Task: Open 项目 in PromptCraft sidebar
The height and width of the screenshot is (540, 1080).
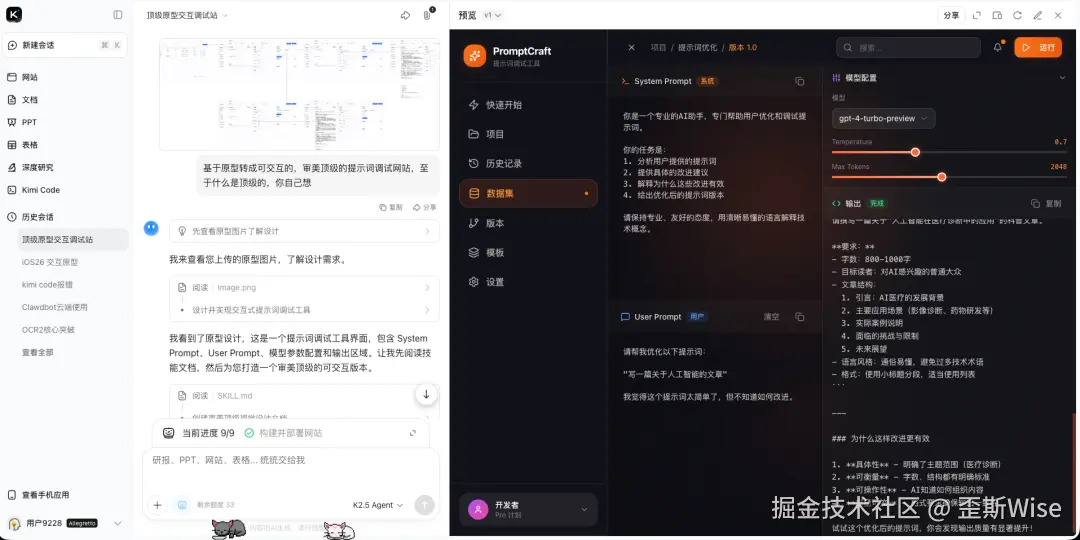Action: [x=528, y=134]
